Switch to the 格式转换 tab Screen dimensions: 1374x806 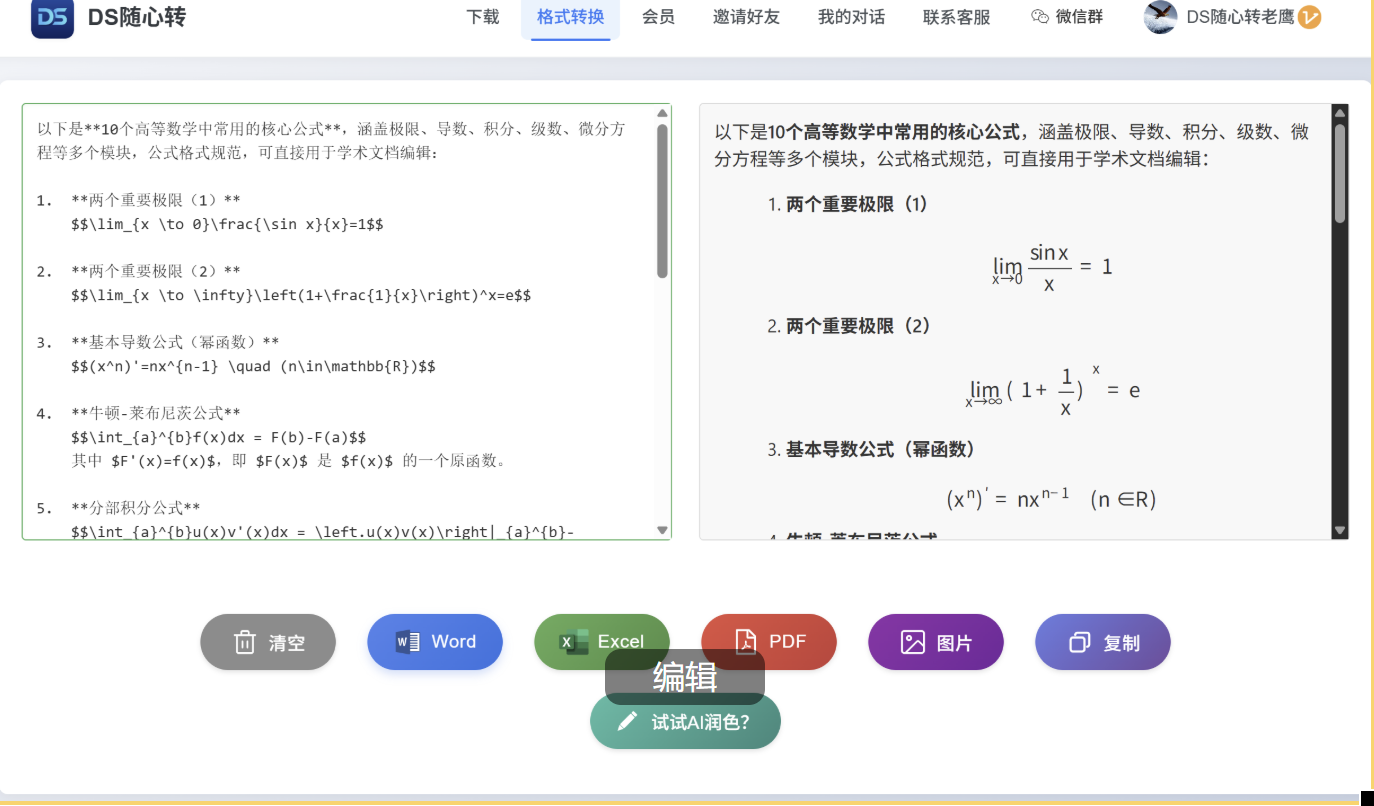tap(571, 17)
